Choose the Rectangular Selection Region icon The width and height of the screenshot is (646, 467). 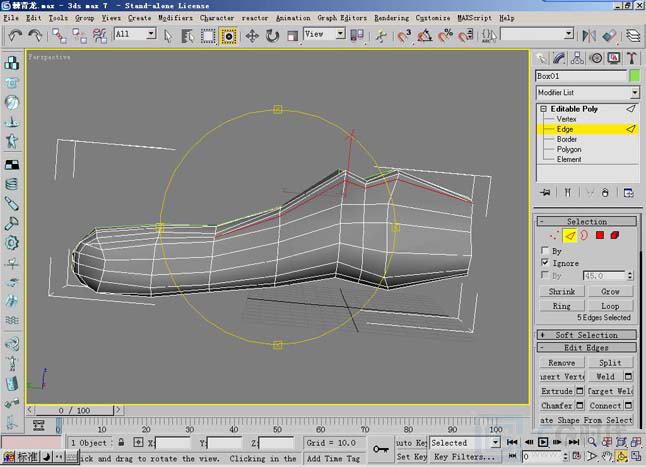coord(208,36)
